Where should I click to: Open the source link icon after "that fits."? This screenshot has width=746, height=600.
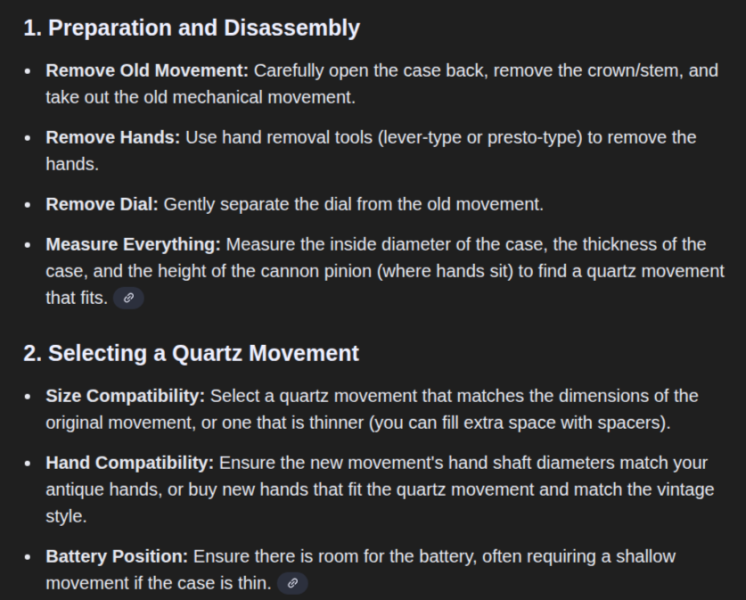pos(129,298)
